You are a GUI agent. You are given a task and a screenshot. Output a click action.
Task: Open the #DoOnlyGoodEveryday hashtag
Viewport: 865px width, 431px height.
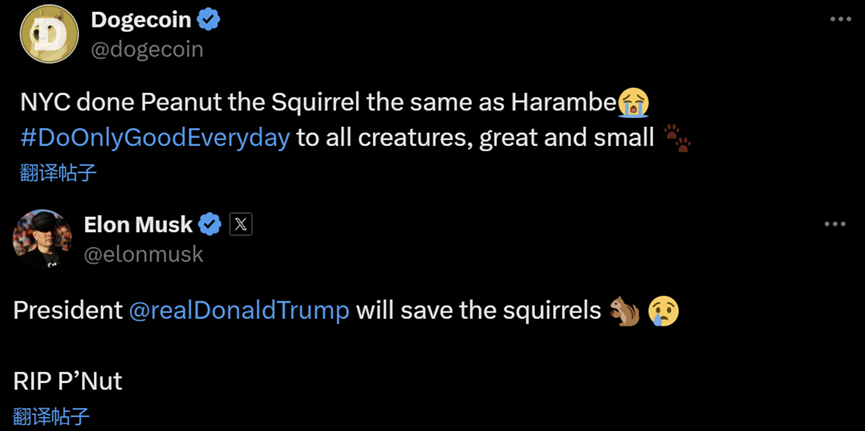point(155,137)
